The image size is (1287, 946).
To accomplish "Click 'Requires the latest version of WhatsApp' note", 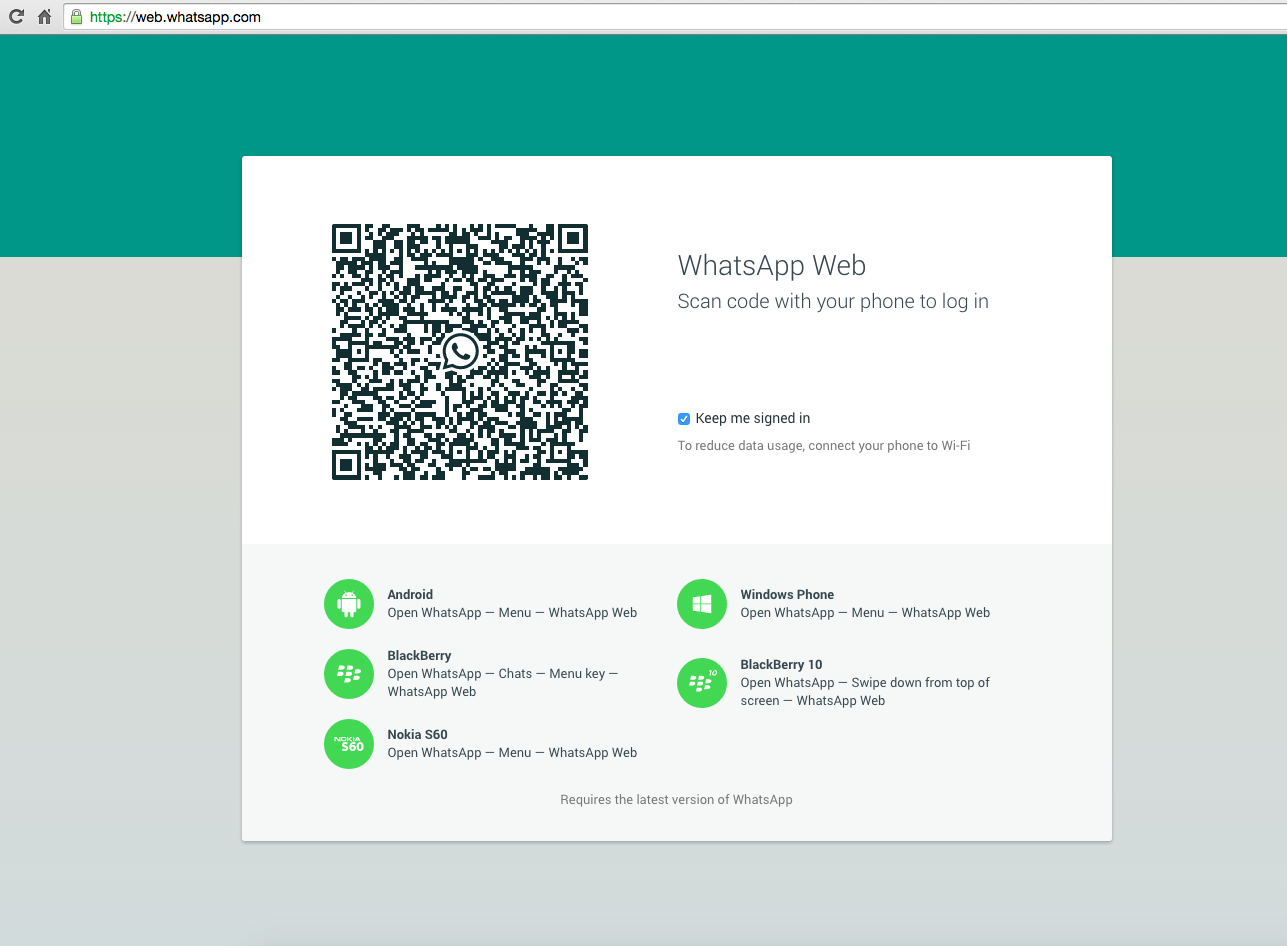I will coord(676,800).
